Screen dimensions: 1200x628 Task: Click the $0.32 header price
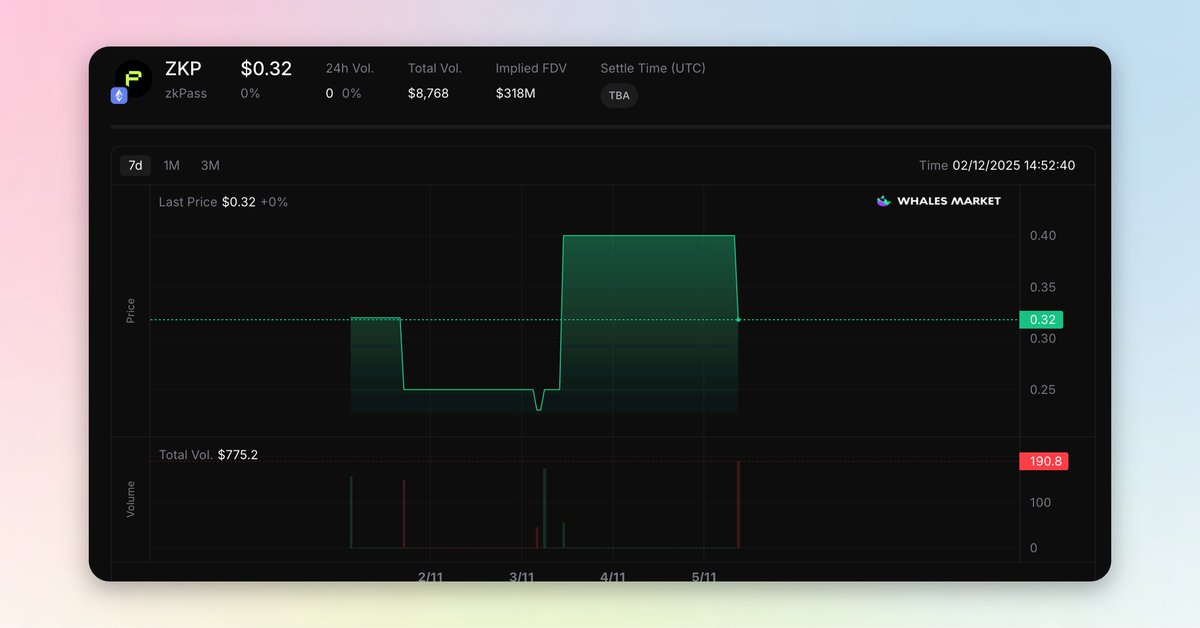[x=266, y=69]
